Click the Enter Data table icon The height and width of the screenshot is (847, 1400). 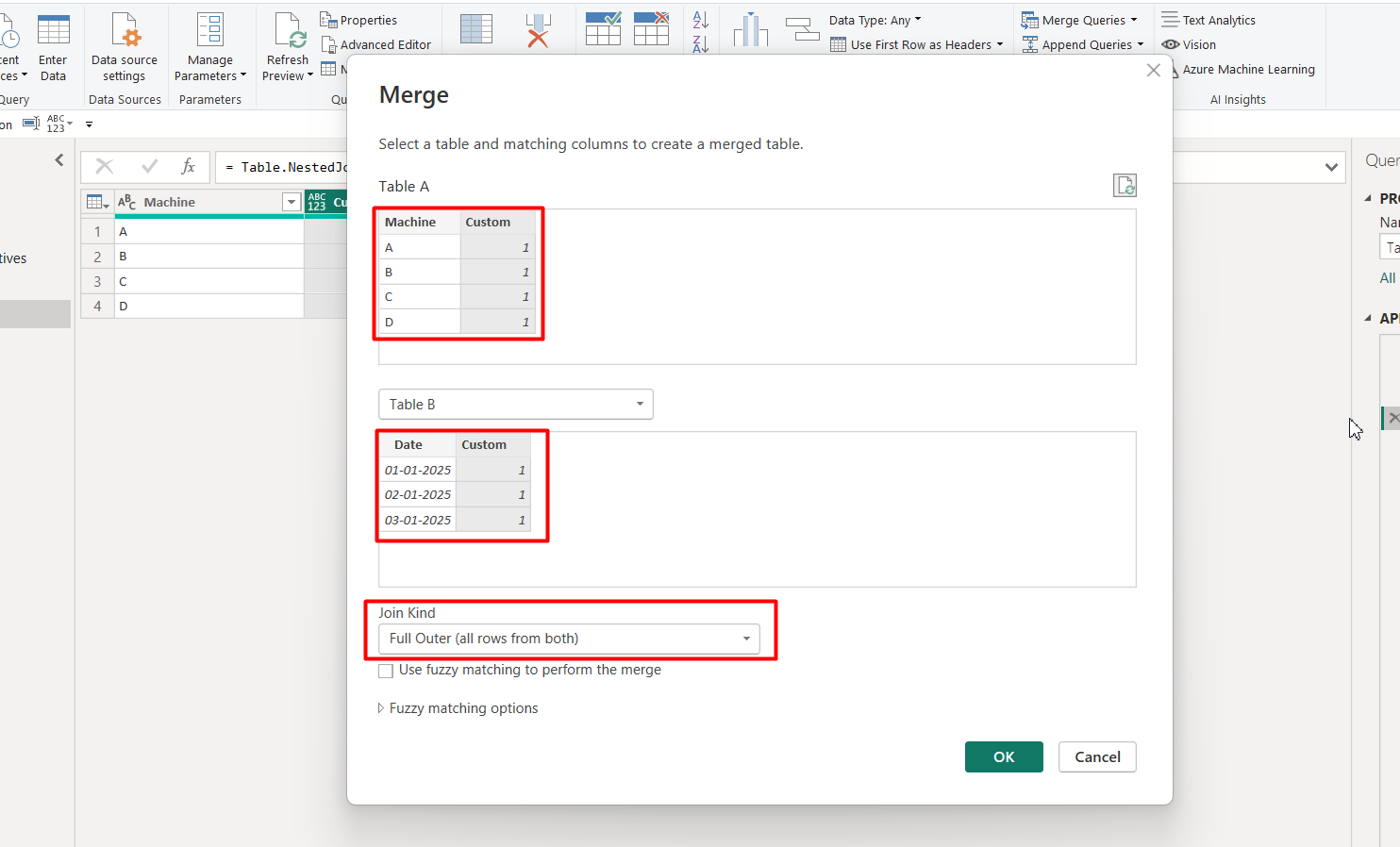[53, 30]
